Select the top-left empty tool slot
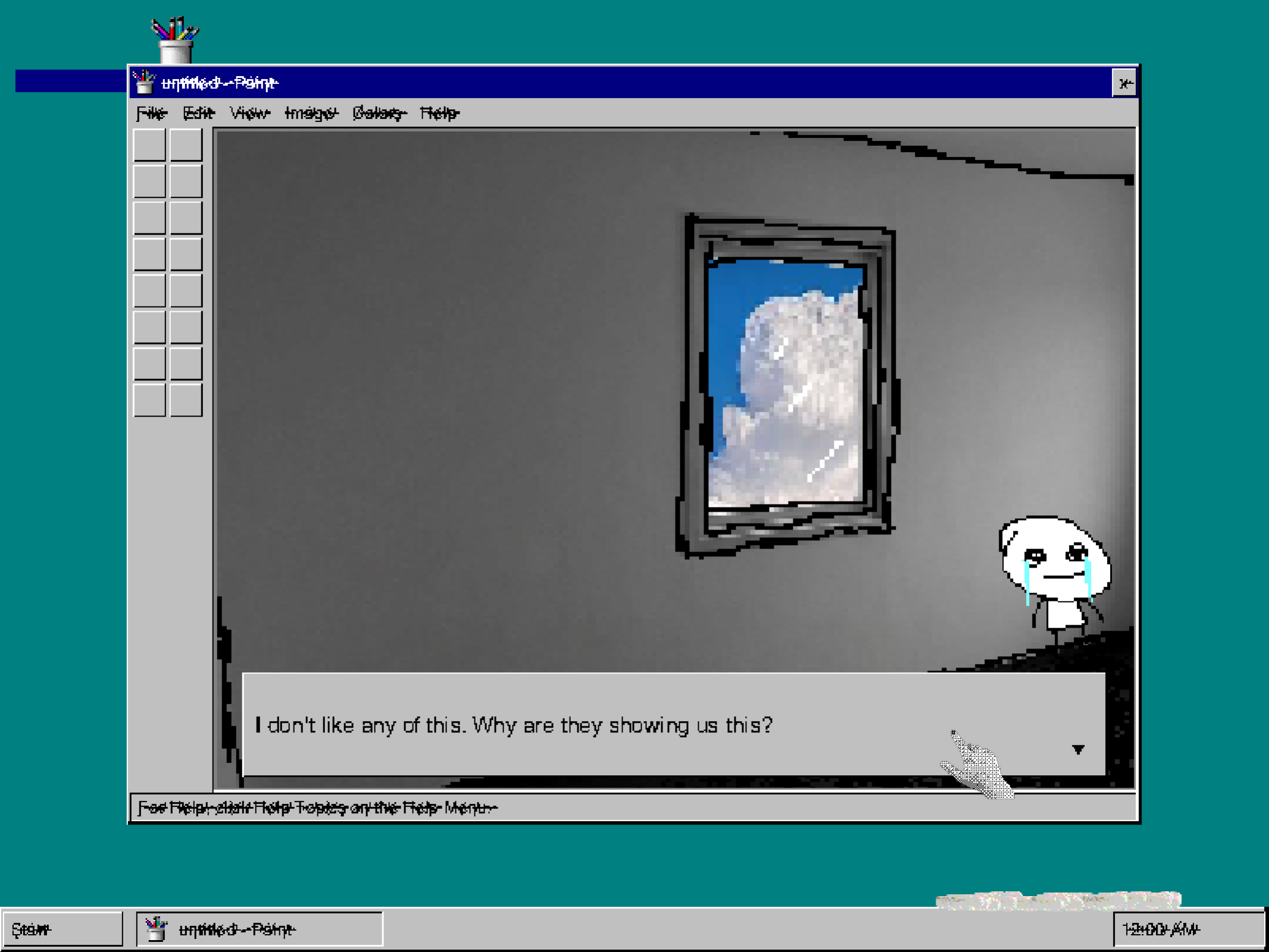This screenshot has width=1269, height=952. [x=149, y=145]
